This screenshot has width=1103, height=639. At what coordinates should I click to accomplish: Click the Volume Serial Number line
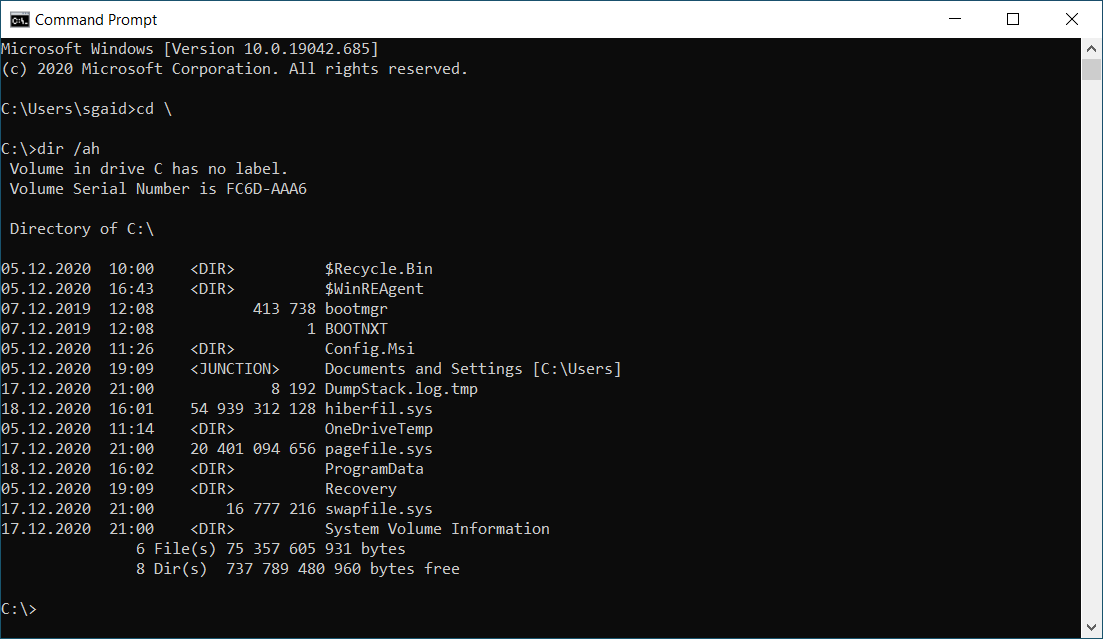click(158, 189)
